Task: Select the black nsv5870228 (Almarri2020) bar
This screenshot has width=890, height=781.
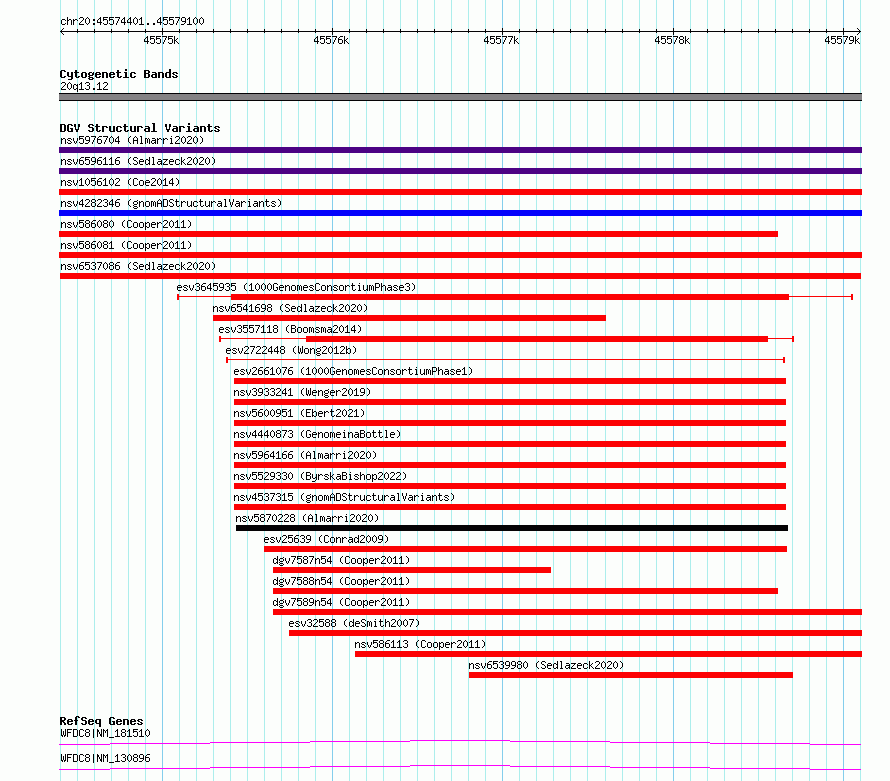Action: 512,528
